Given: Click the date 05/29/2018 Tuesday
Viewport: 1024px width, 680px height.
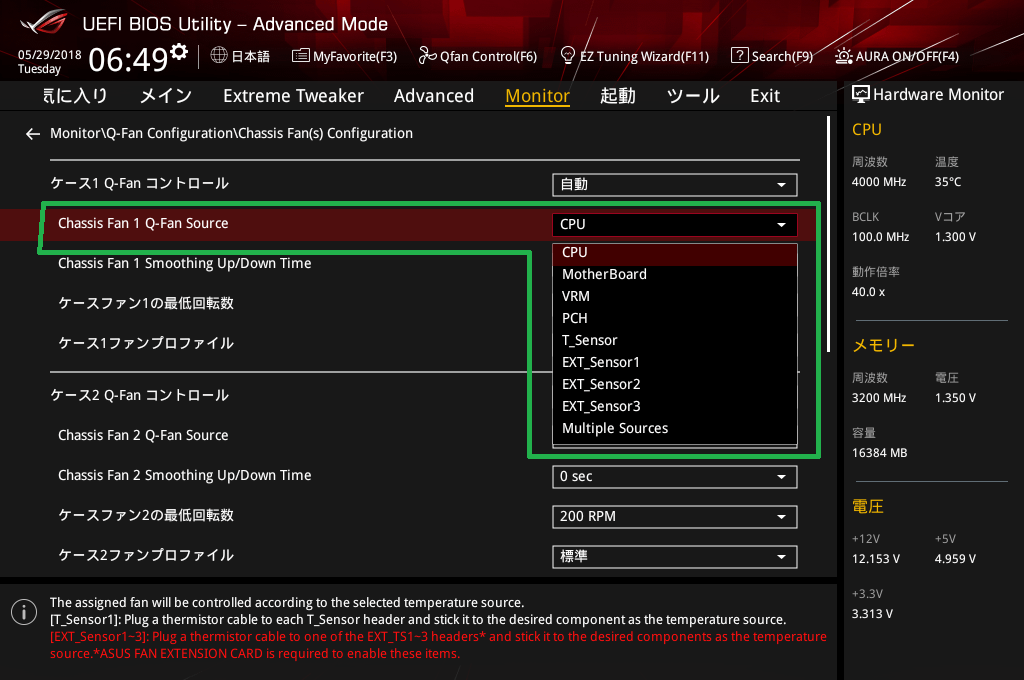Looking at the screenshot, I should [x=50, y=61].
